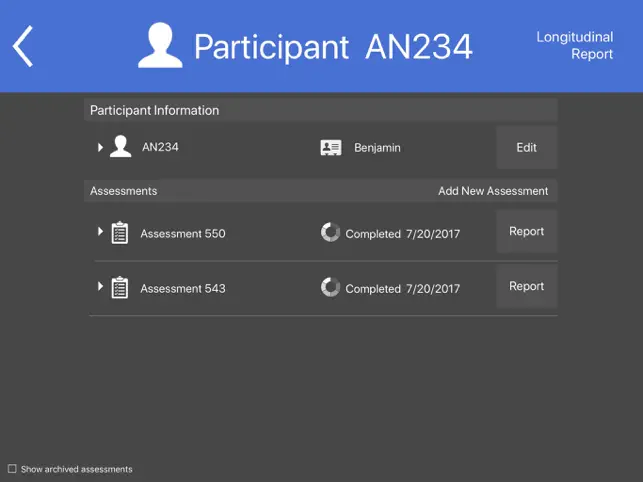Click the progress ring for Assessment 550
The image size is (643, 482).
coord(331,232)
